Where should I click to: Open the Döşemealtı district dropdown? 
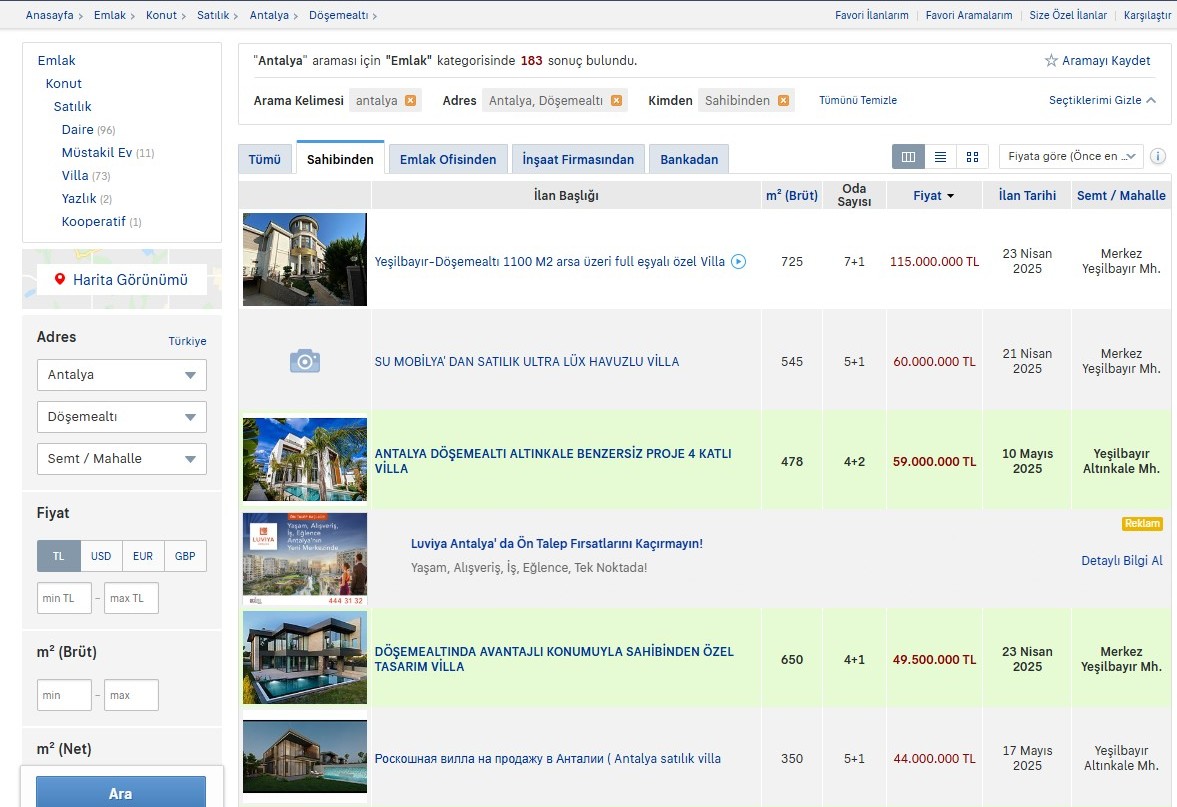[122, 417]
